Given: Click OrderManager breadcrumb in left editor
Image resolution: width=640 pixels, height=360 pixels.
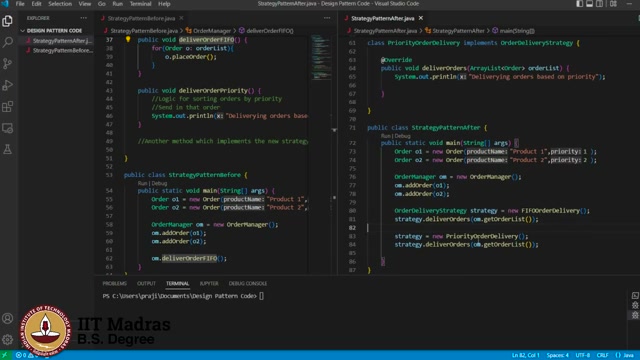Looking at the screenshot, I should (212, 31).
